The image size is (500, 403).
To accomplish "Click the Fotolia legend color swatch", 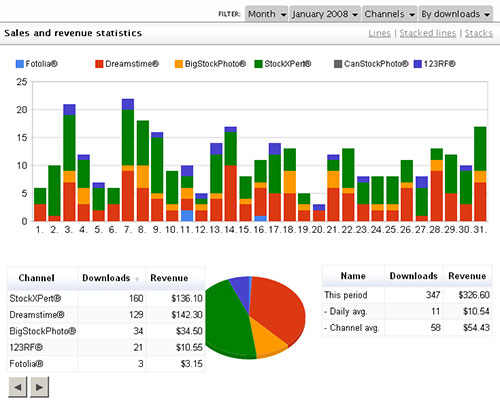I will tap(20, 64).
